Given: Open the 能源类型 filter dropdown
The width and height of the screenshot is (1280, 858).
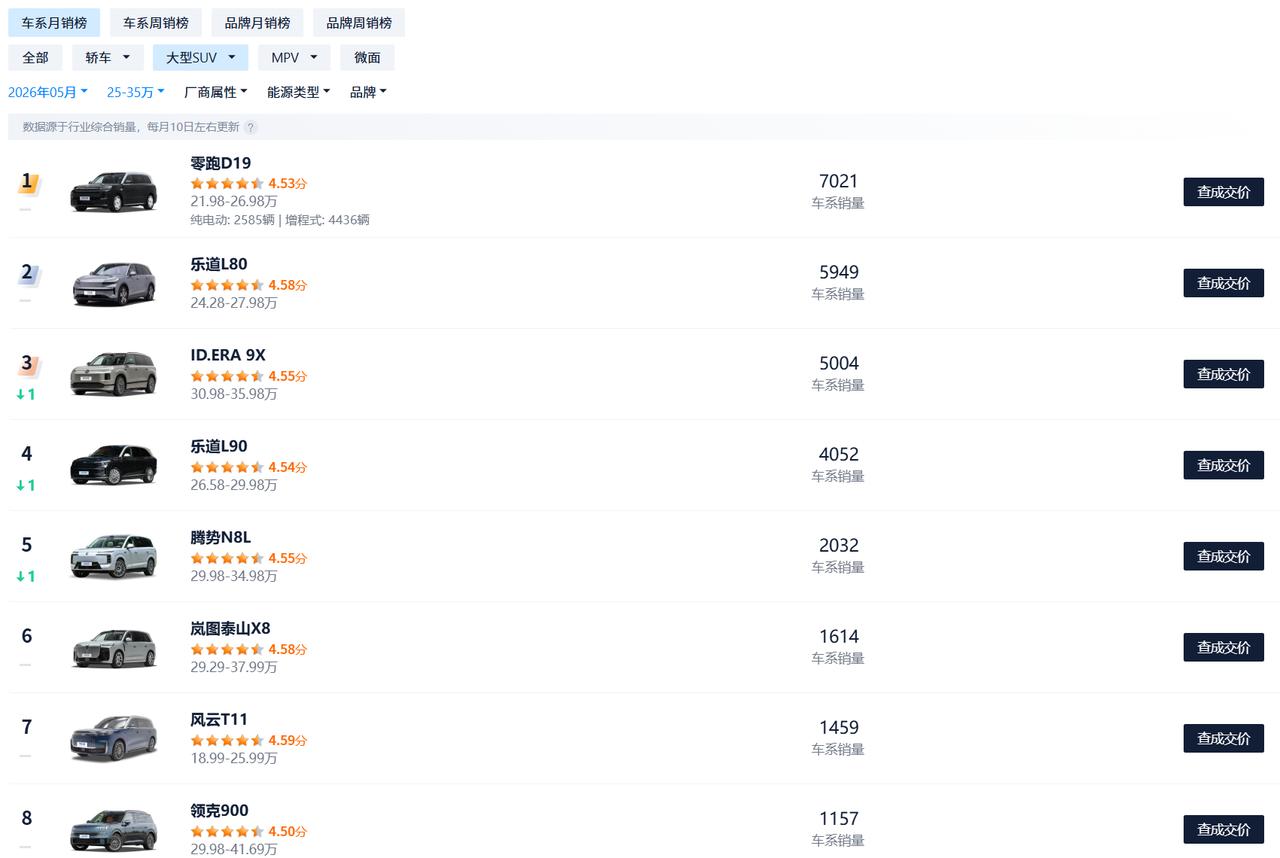Looking at the screenshot, I should (x=299, y=92).
